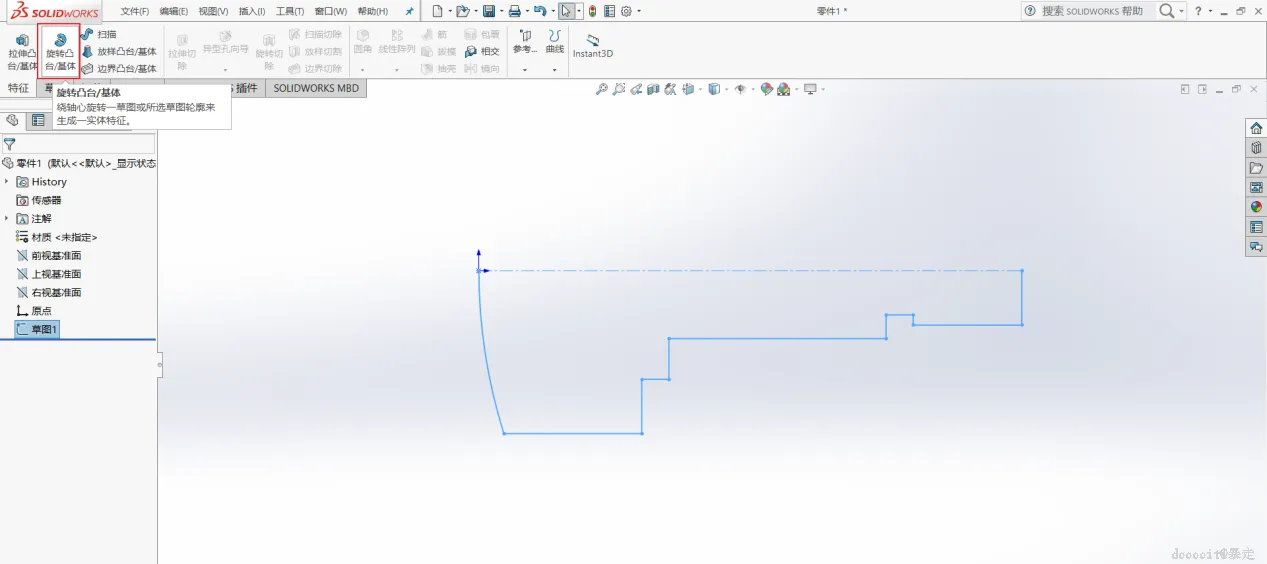Toggle the Section View icon
The image size is (1267, 564).
pos(653,89)
